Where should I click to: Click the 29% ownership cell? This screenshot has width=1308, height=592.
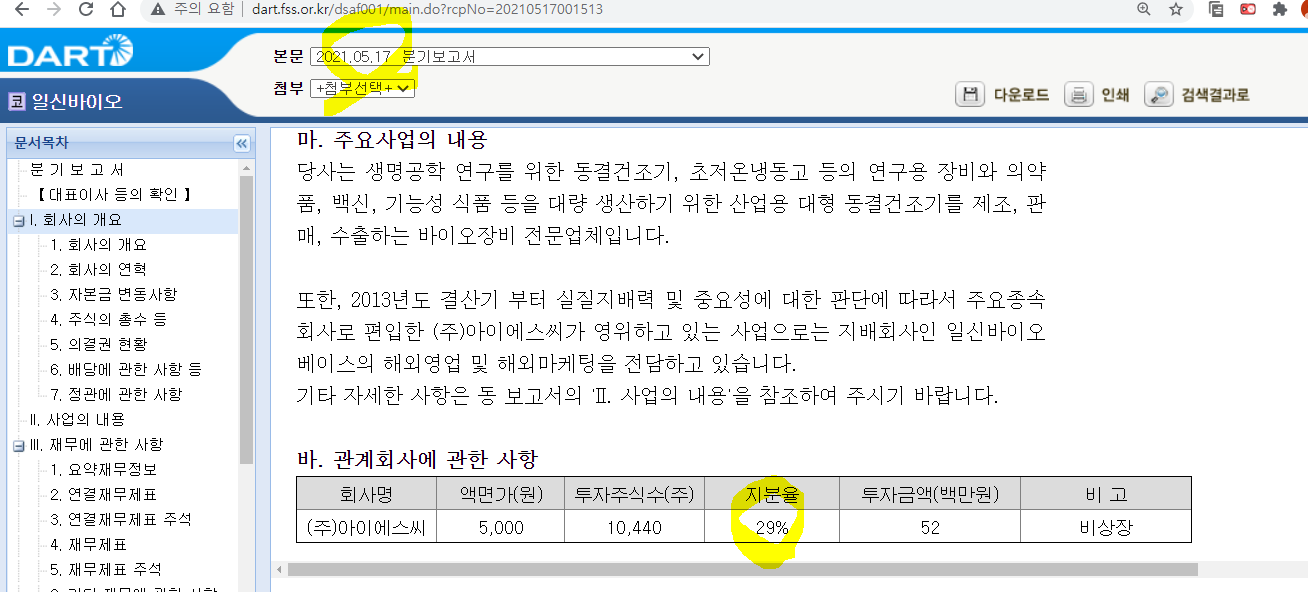[772, 527]
